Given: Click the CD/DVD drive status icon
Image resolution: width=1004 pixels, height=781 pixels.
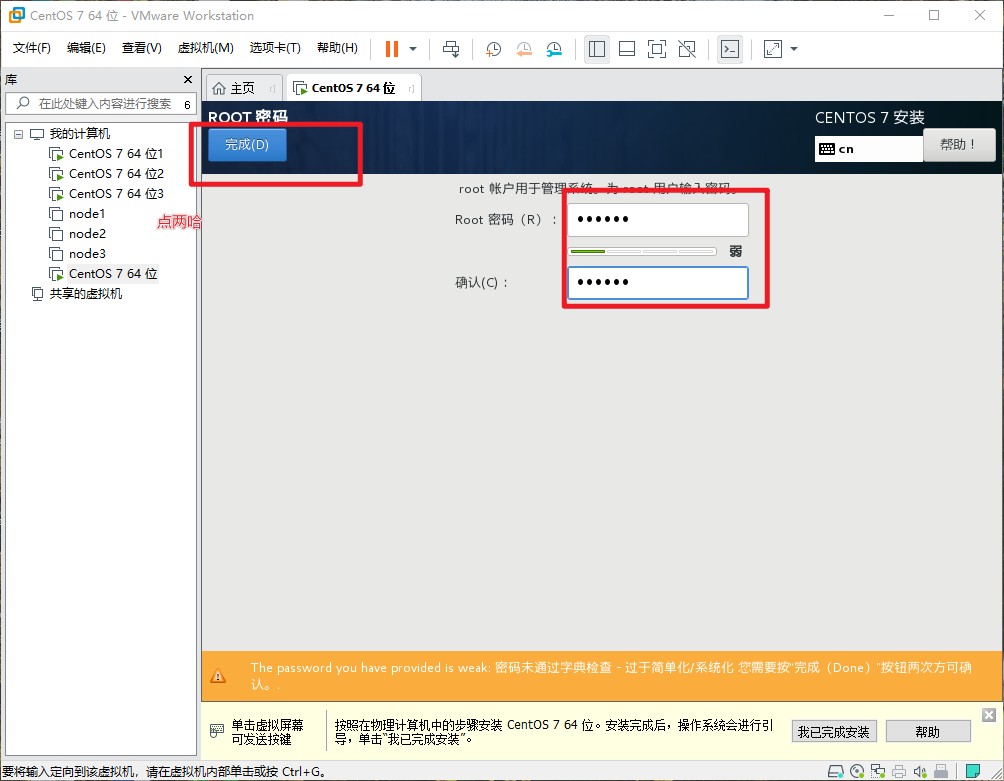Looking at the screenshot, I should coord(857,771).
